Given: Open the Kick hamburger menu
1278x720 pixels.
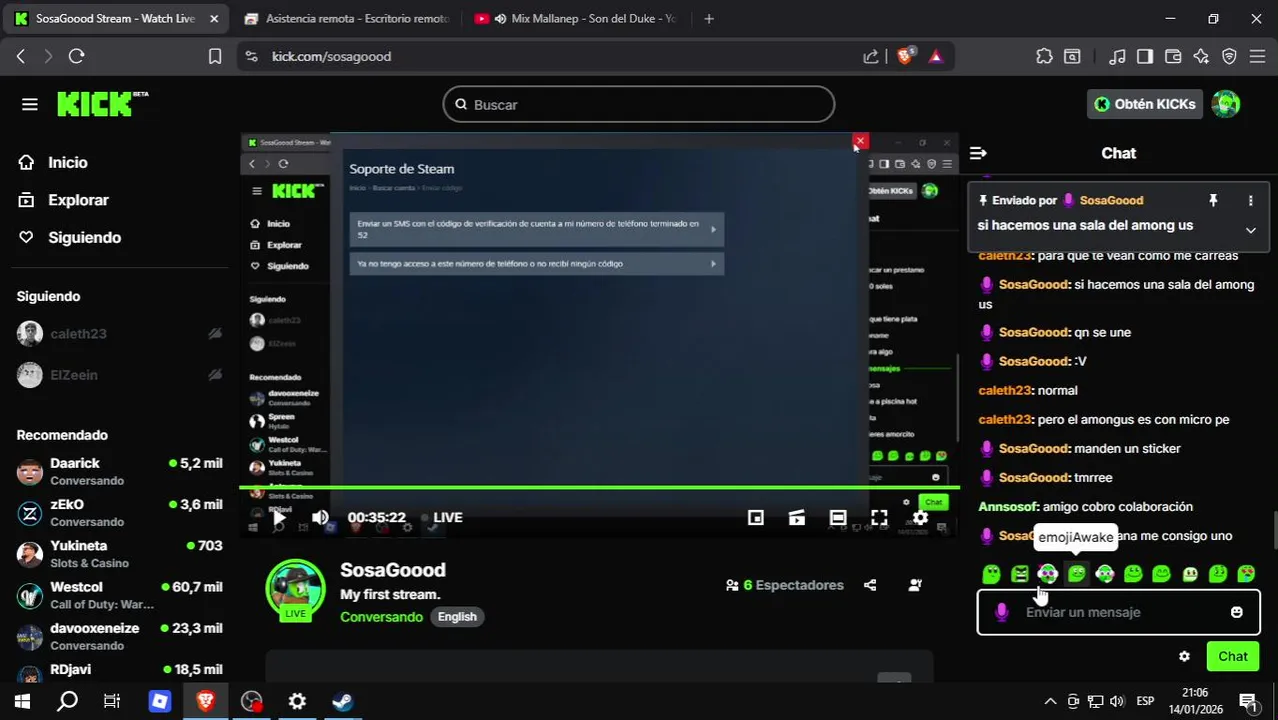Looking at the screenshot, I should coord(29,104).
